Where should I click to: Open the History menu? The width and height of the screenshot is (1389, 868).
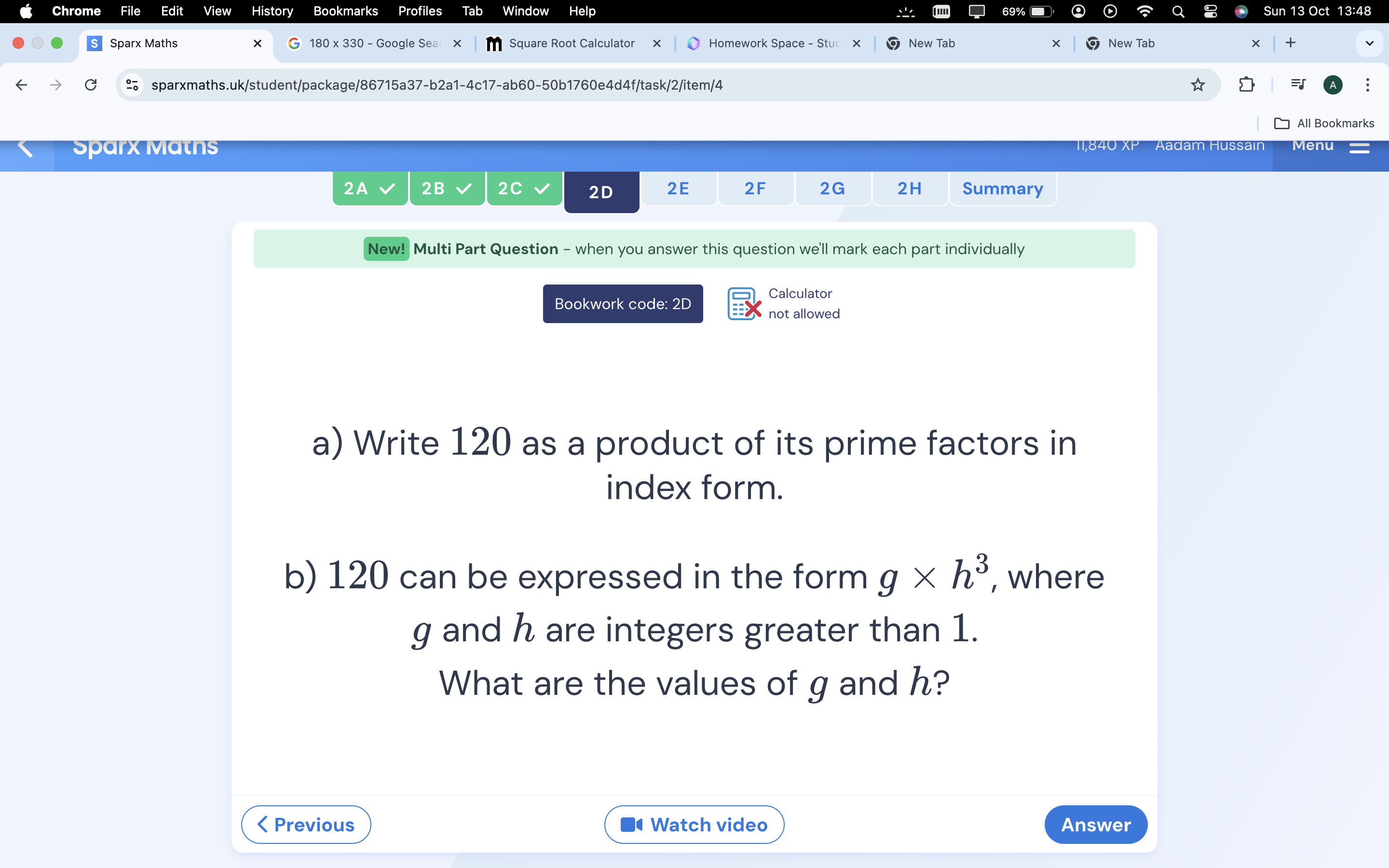point(272,11)
